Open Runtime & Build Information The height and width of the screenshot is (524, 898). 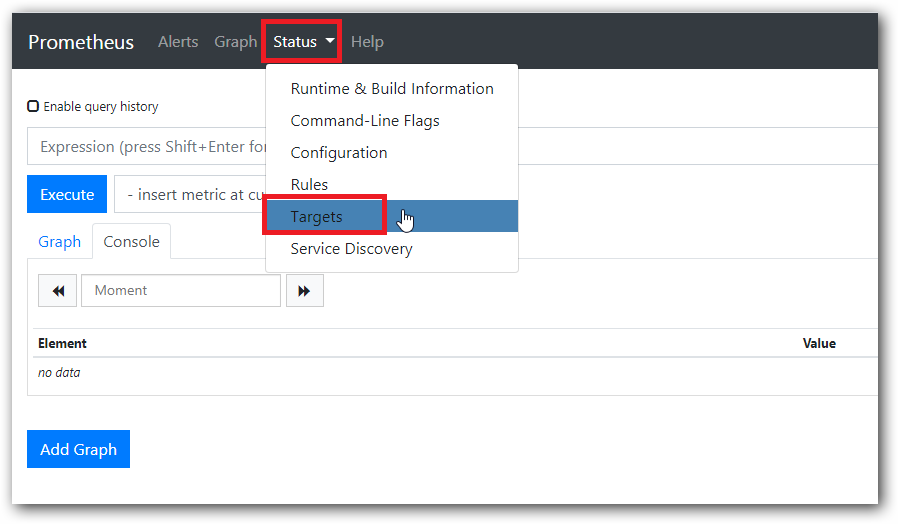(x=391, y=89)
